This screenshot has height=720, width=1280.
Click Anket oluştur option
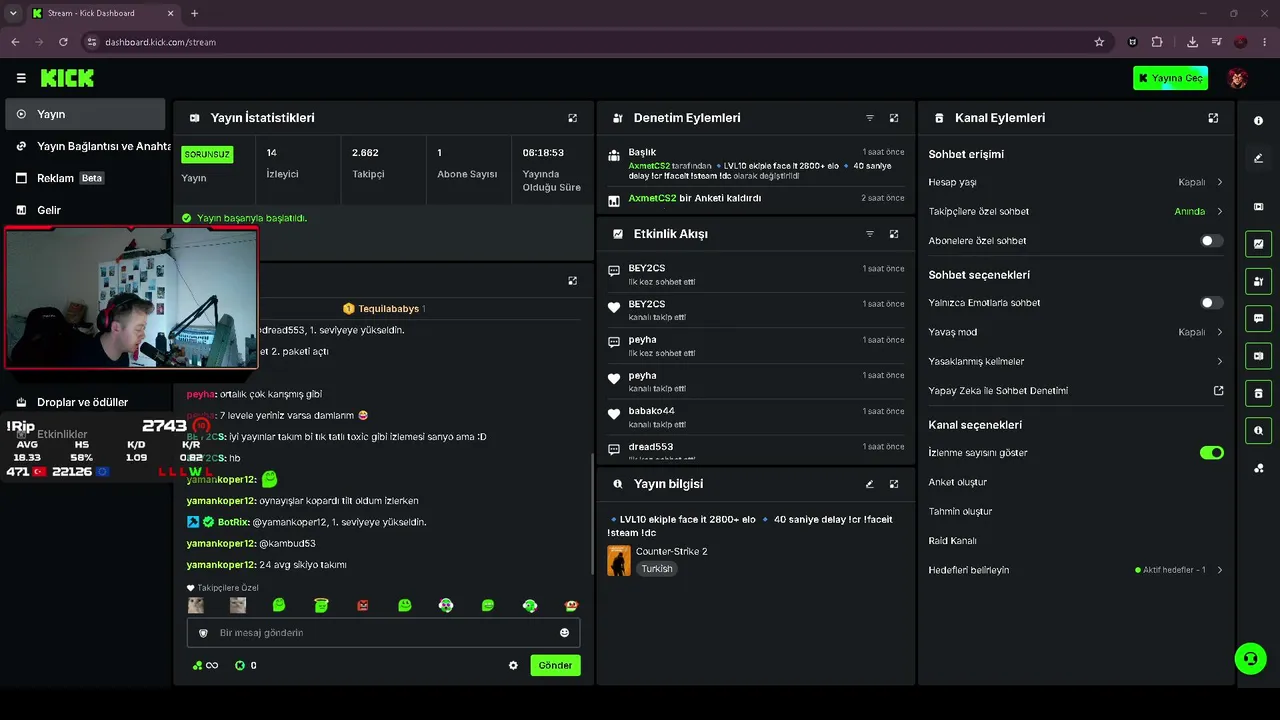coord(957,482)
